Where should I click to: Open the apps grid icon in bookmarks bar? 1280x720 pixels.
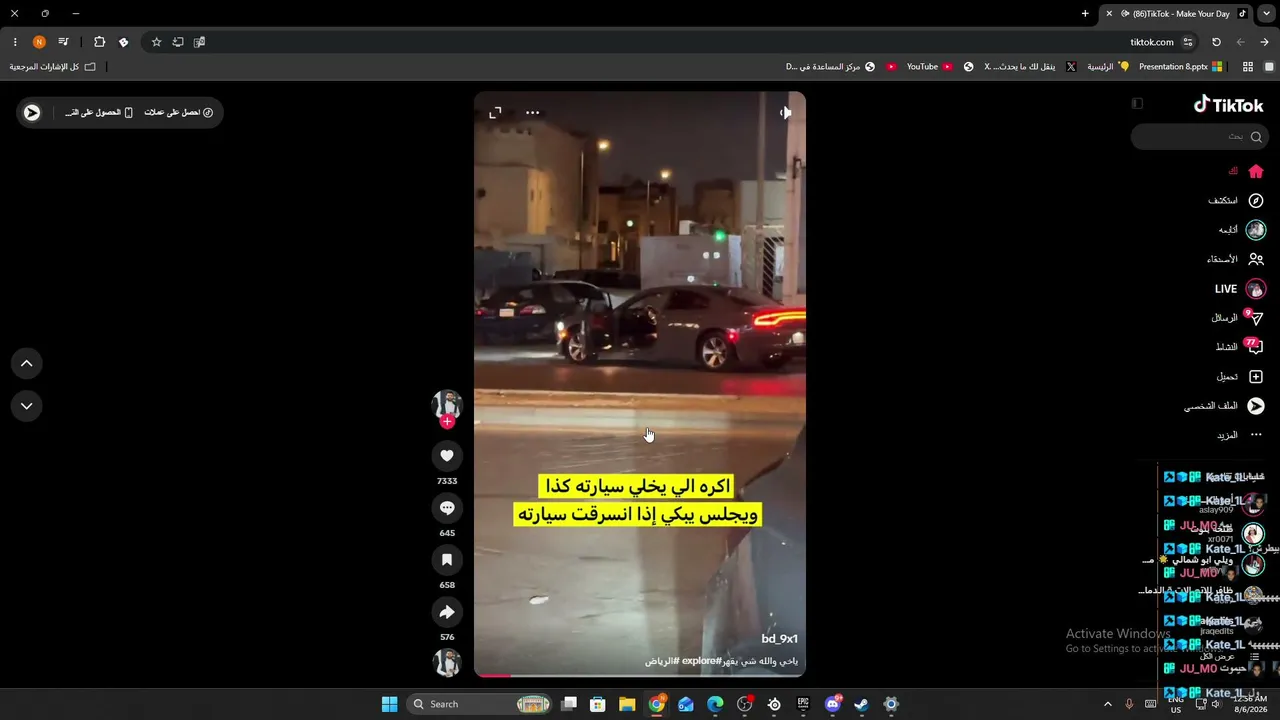tap(1248, 67)
